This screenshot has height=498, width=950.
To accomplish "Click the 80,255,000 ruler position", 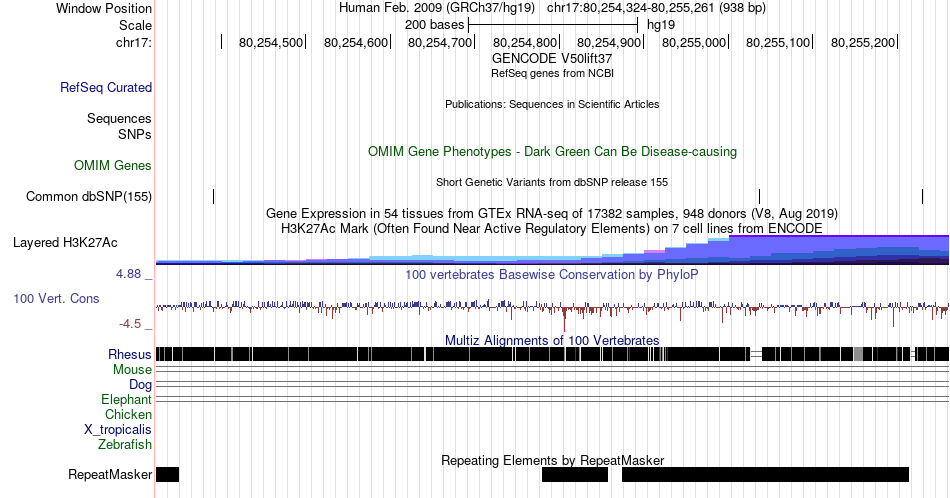I will (x=694, y=42).
